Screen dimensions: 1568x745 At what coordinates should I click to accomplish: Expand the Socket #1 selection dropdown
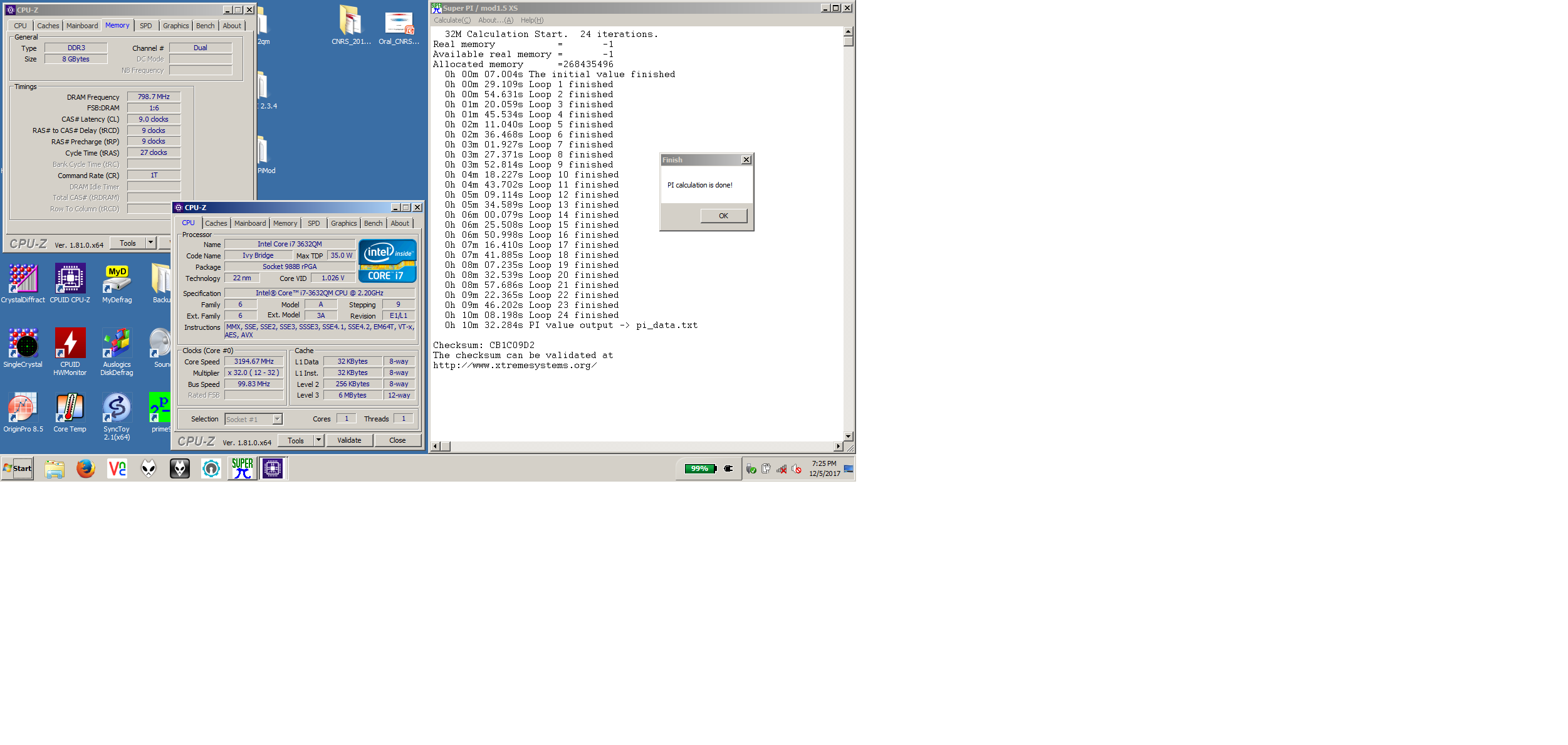[277, 419]
